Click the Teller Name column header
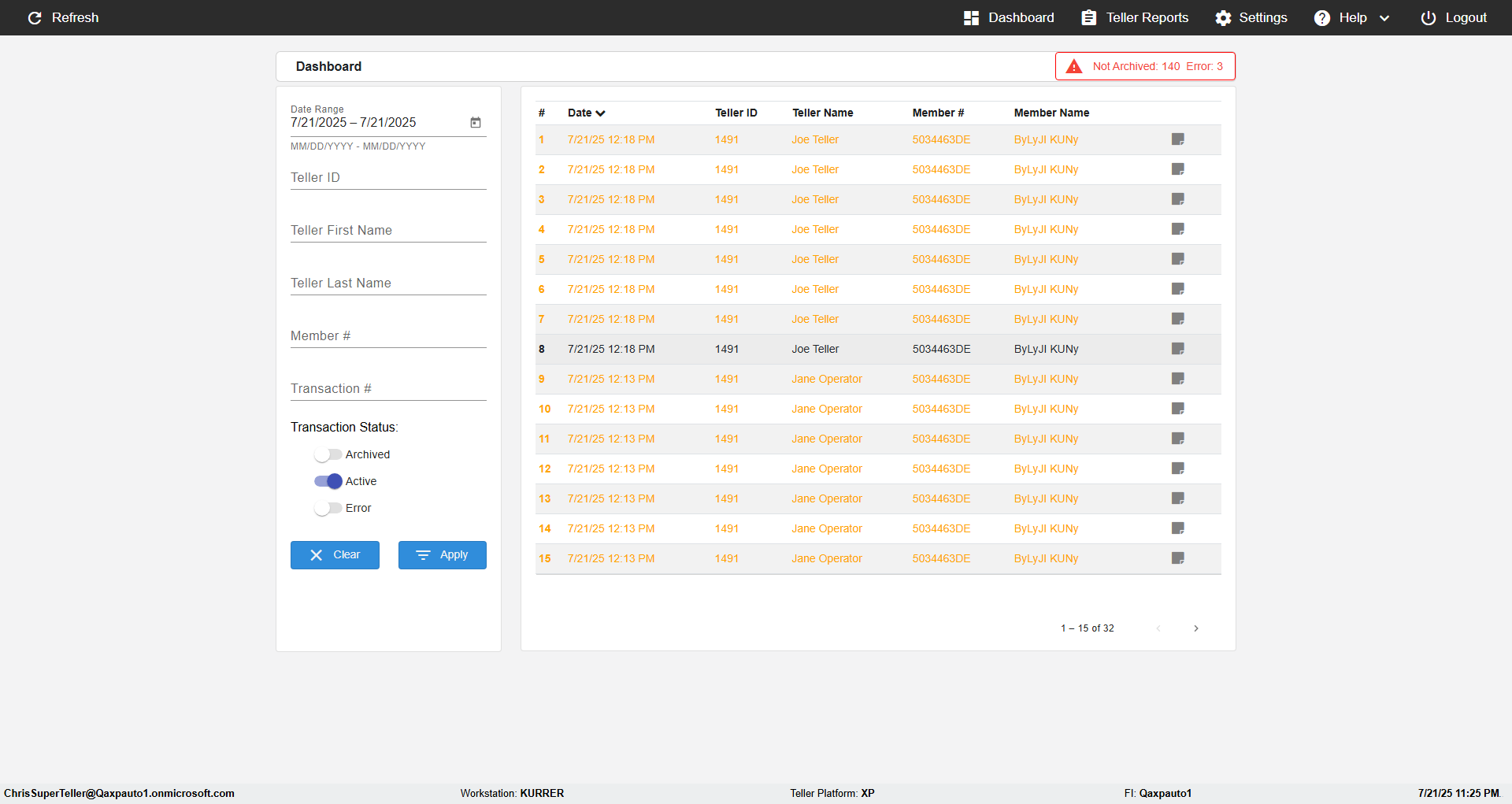The width and height of the screenshot is (1512, 804). click(823, 113)
